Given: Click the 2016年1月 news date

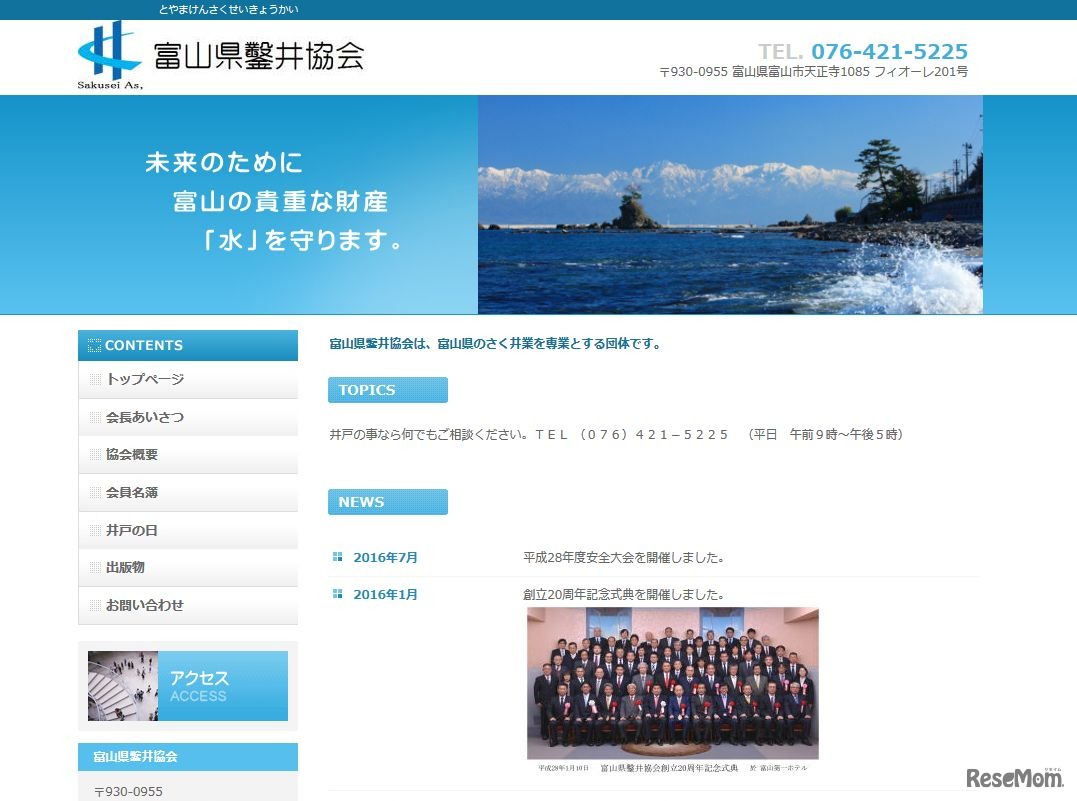Looking at the screenshot, I should click(385, 594).
